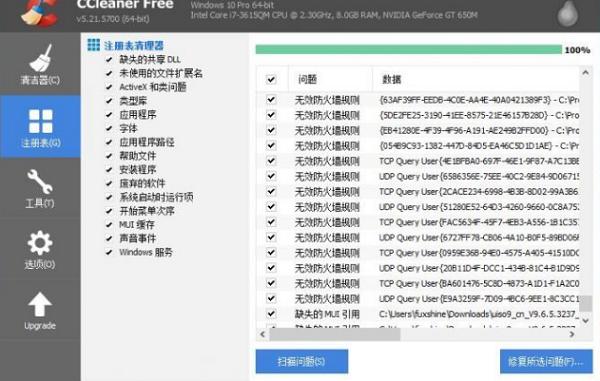Uncheck the row starting {054B9C93
The width and height of the screenshot is (600, 381).
pos(271,146)
